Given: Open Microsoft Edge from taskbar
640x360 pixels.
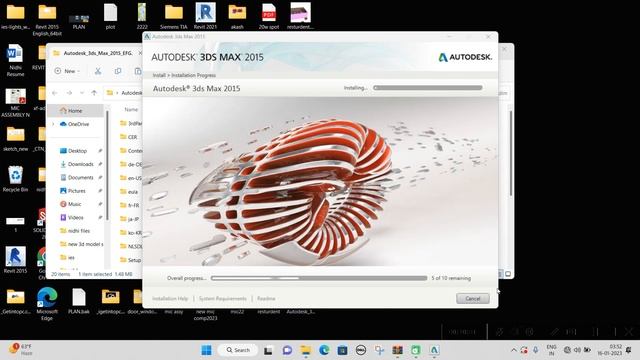Looking at the screenshot, I should [324, 350].
